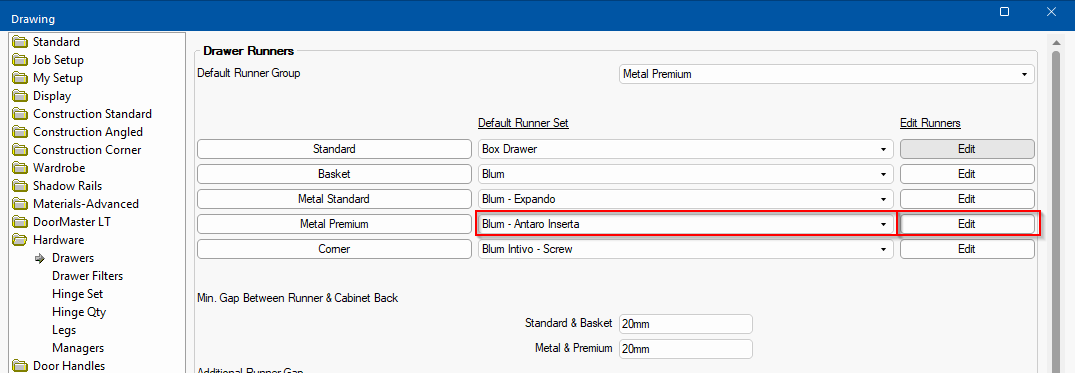
Task: Click the vertical scrollbar on the right
Action: (1056, 206)
